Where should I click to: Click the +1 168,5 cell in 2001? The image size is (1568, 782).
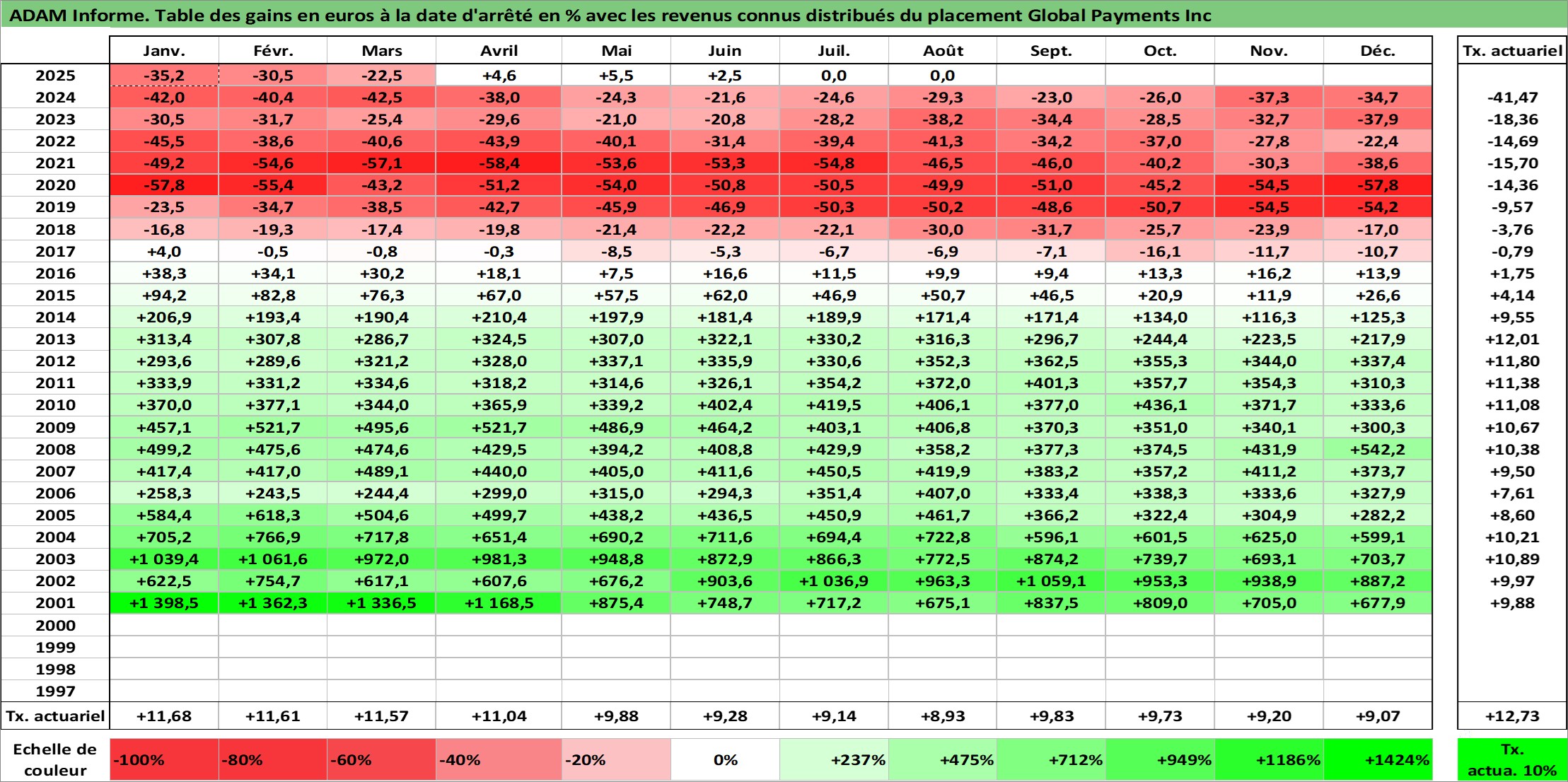tap(499, 603)
